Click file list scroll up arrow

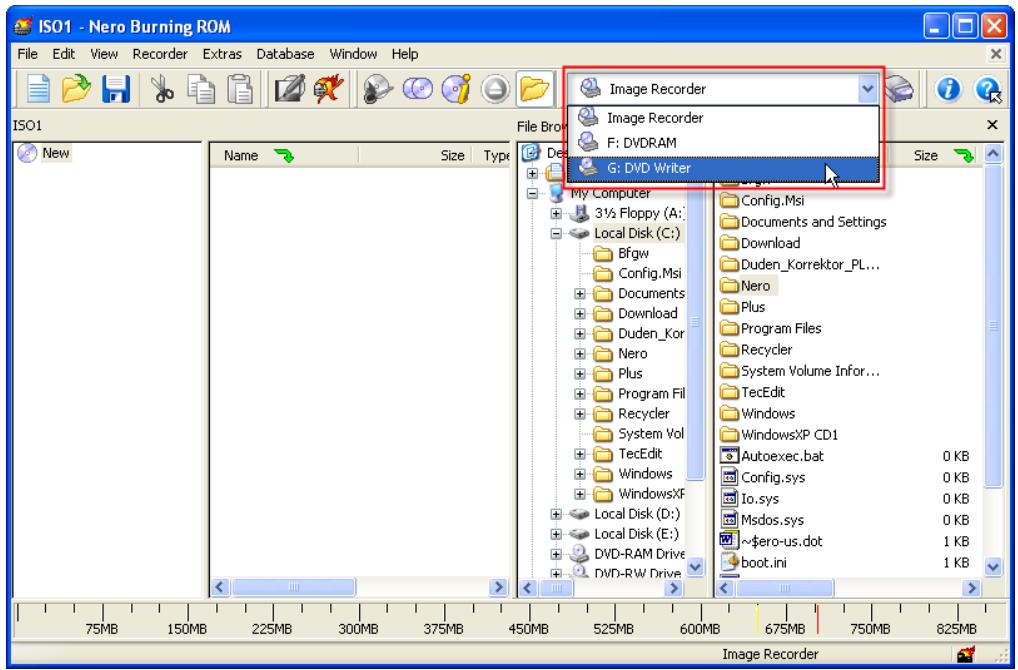coord(993,155)
